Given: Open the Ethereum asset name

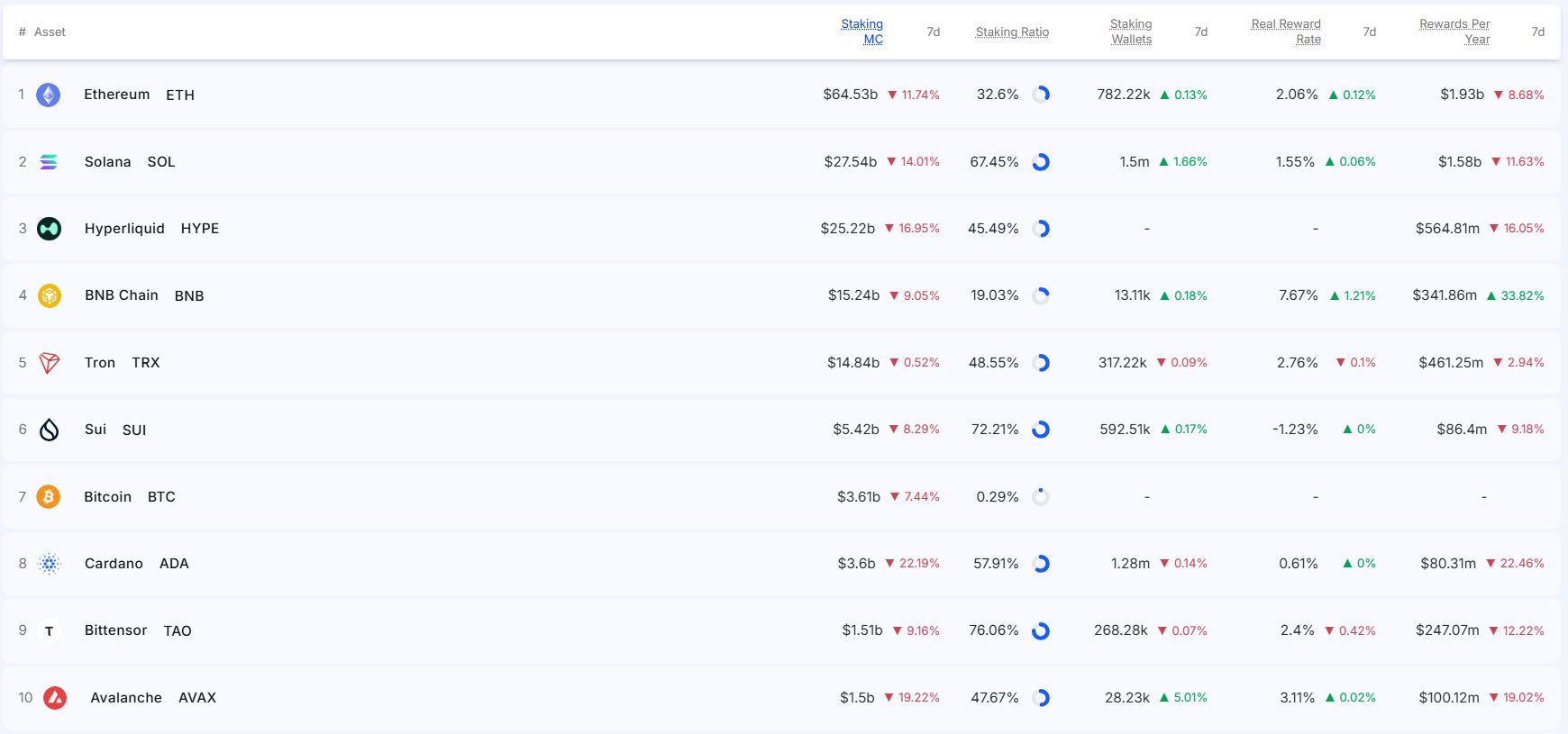Looking at the screenshot, I should (x=117, y=95).
